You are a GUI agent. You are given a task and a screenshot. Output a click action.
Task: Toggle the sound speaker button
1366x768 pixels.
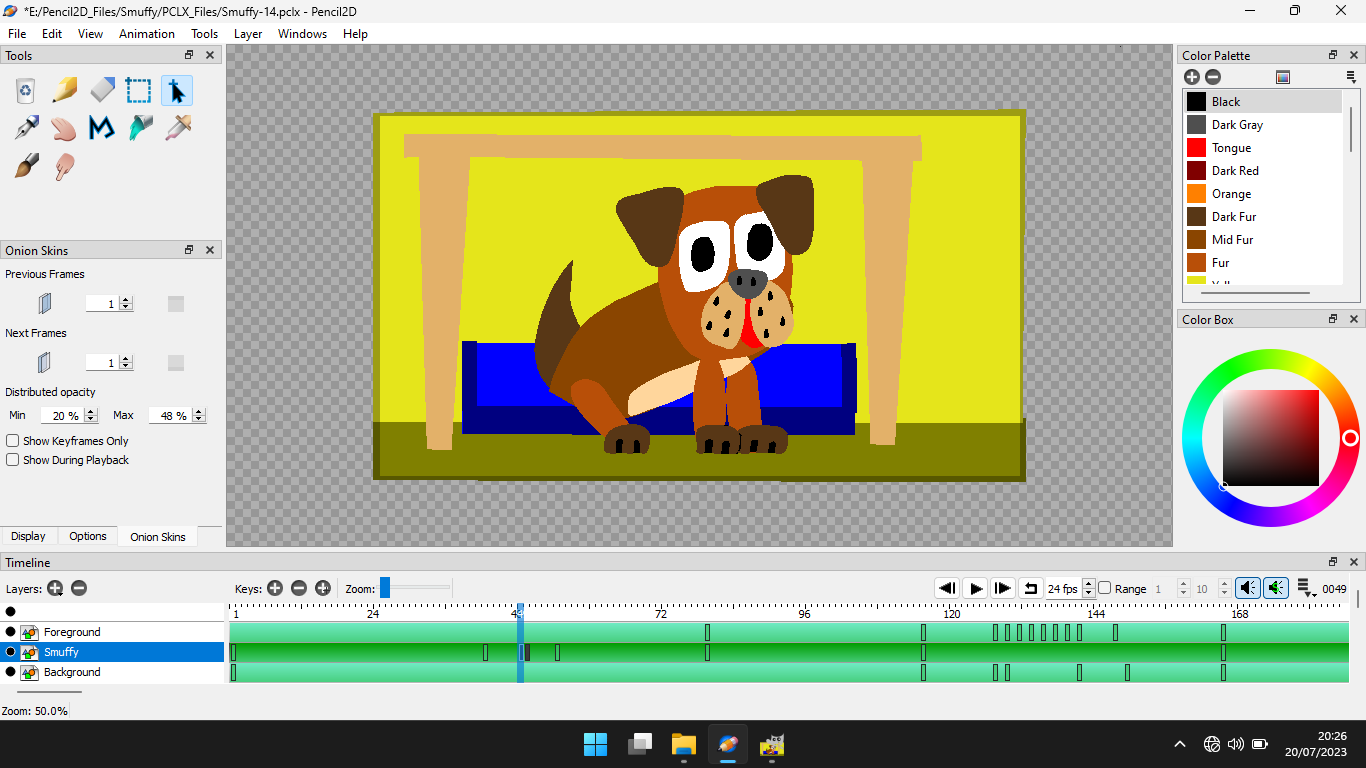point(1248,588)
